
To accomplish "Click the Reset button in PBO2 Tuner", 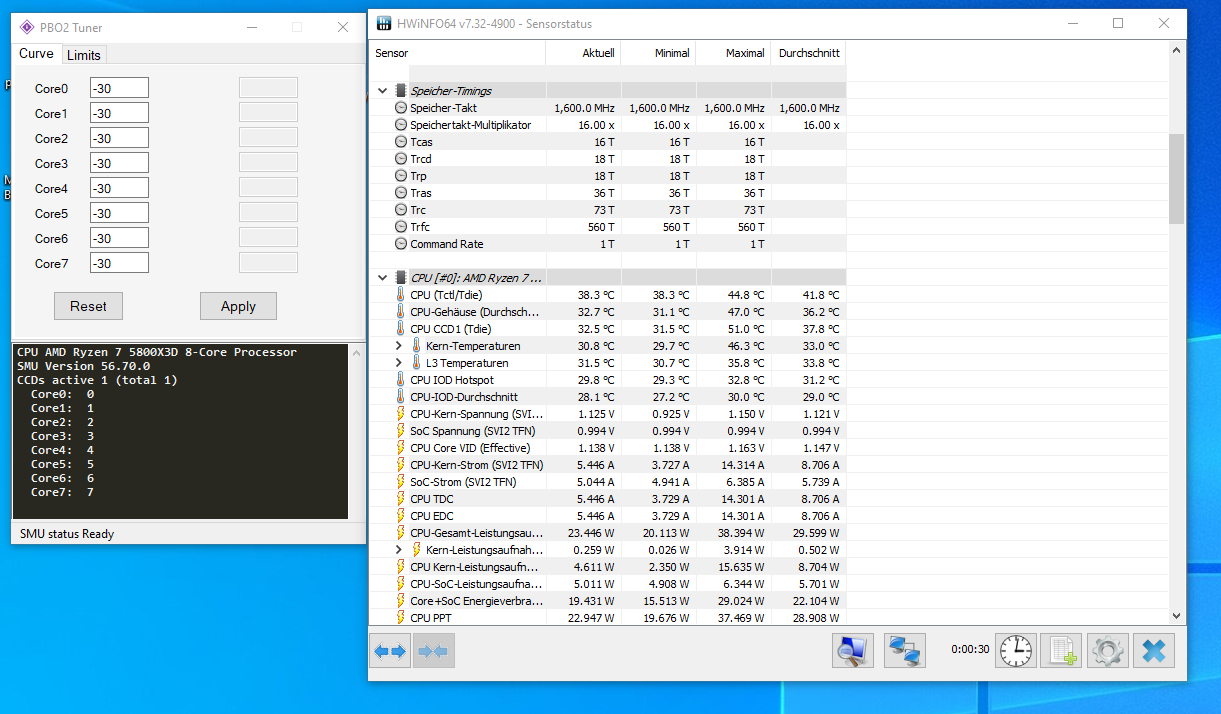I will 88,306.
